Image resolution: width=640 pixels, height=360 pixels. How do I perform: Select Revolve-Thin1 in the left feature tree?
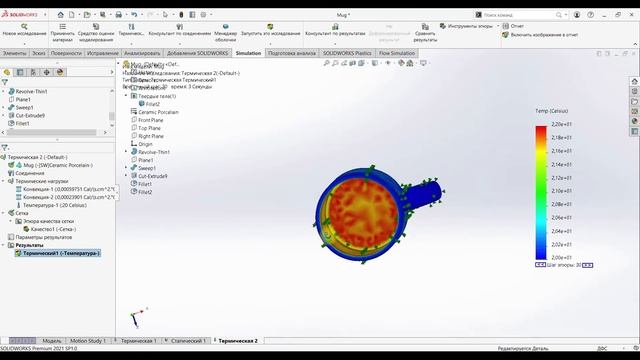tap(31, 91)
